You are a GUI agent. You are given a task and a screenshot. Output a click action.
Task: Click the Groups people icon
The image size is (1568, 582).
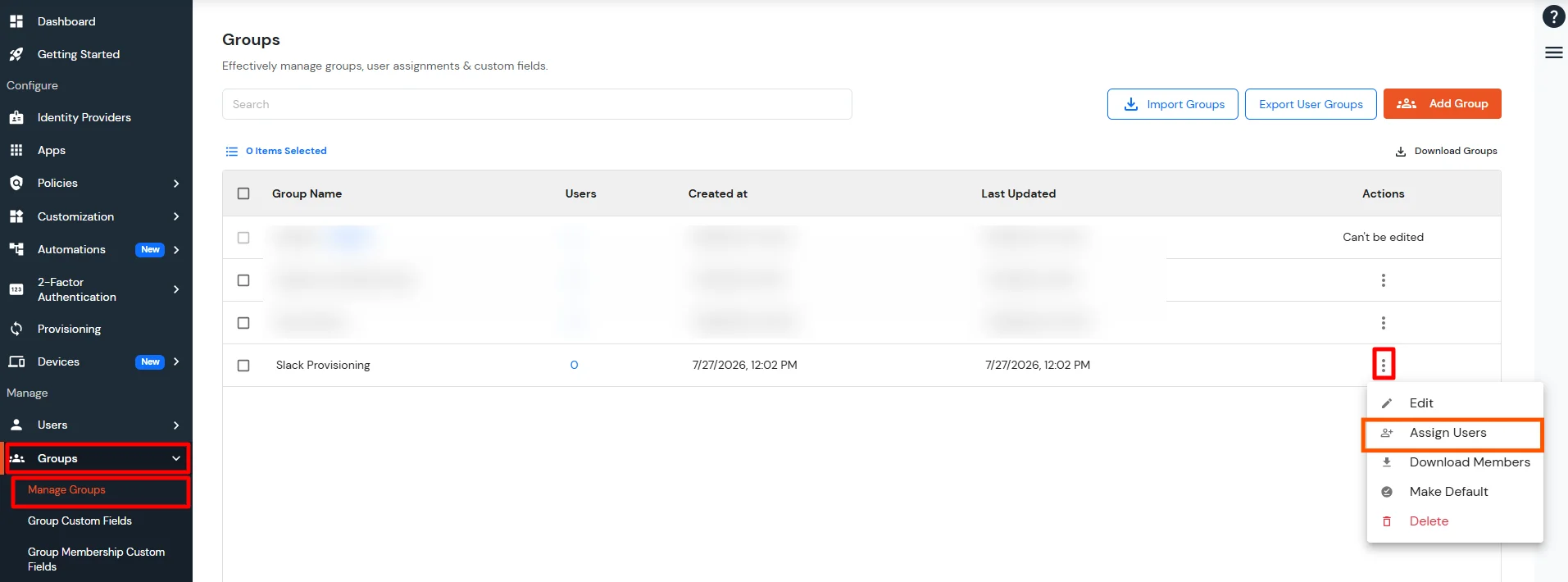click(17, 458)
